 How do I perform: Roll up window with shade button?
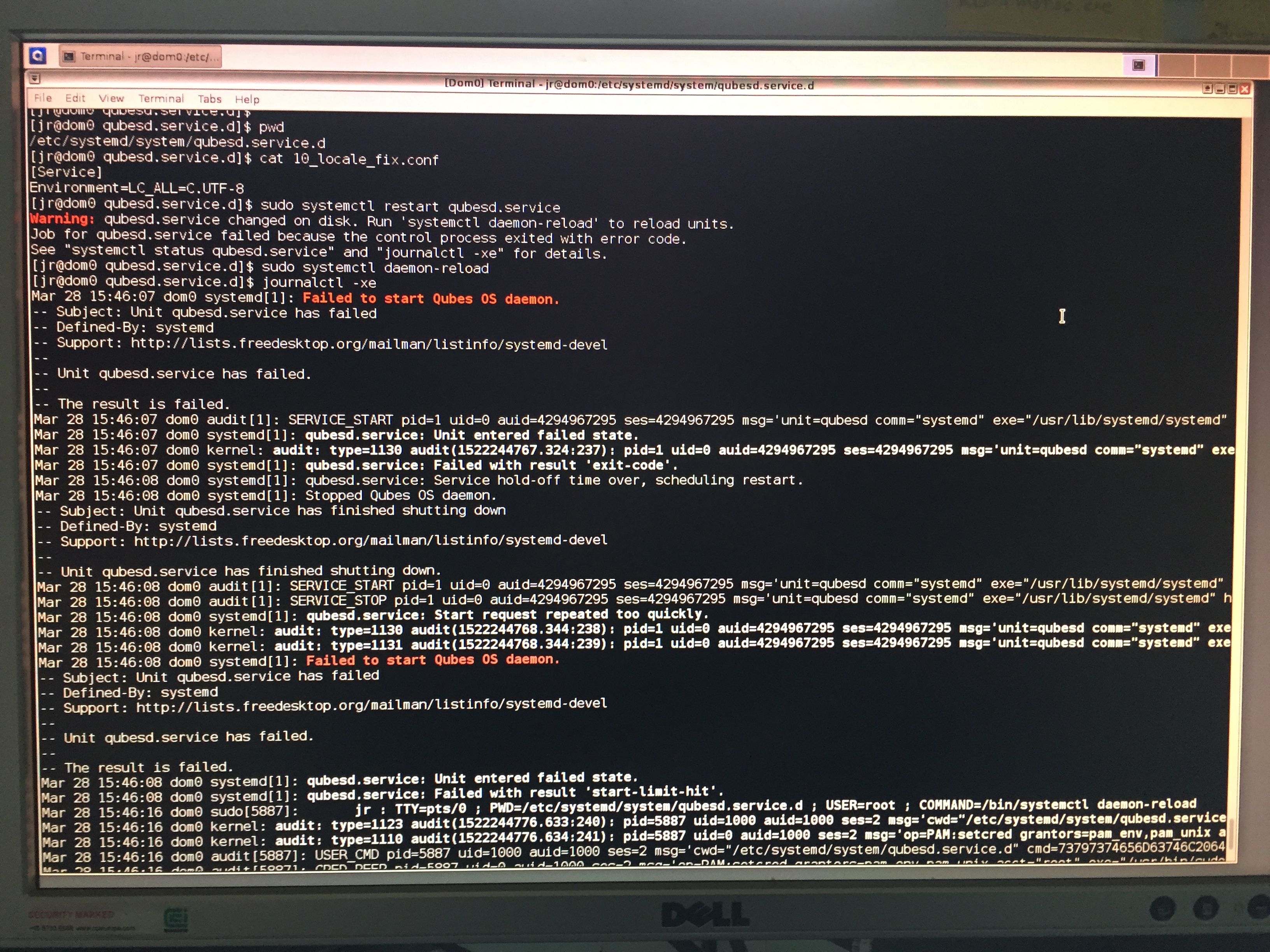click(1207, 88)
